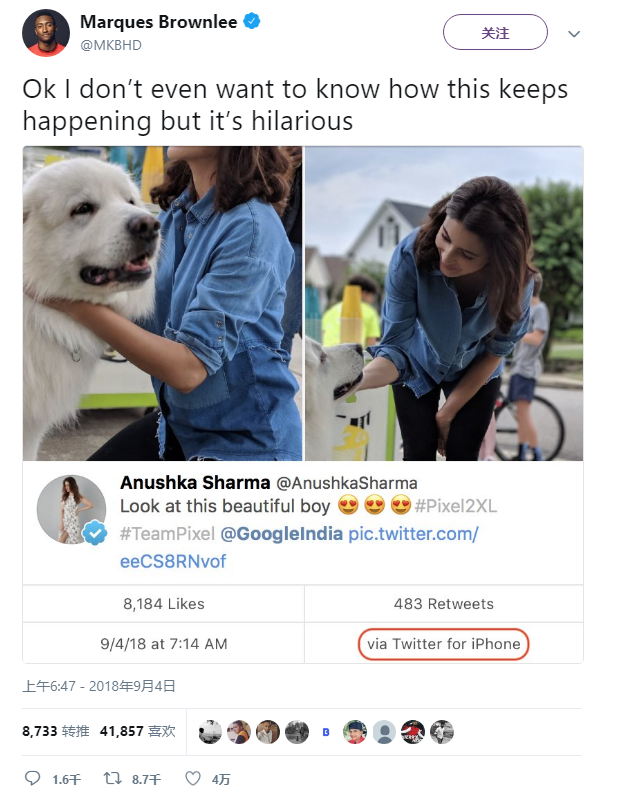Click the first liker avatar in the row

coord(210,732)
